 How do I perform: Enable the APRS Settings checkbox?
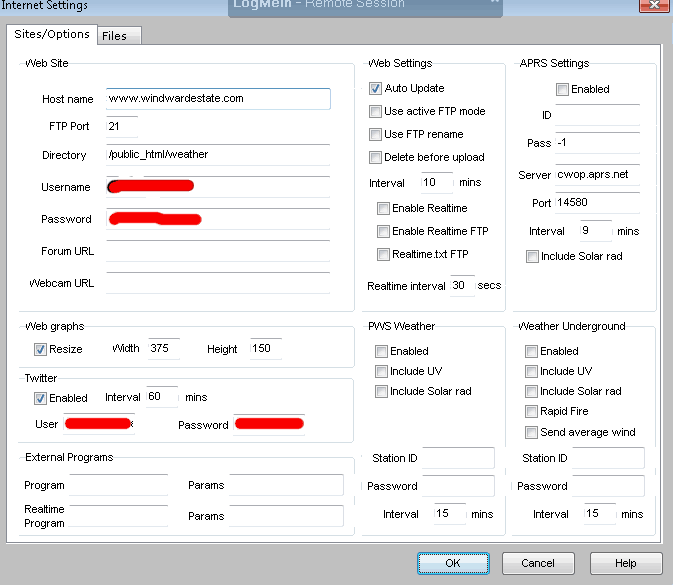tap(563, 90)
